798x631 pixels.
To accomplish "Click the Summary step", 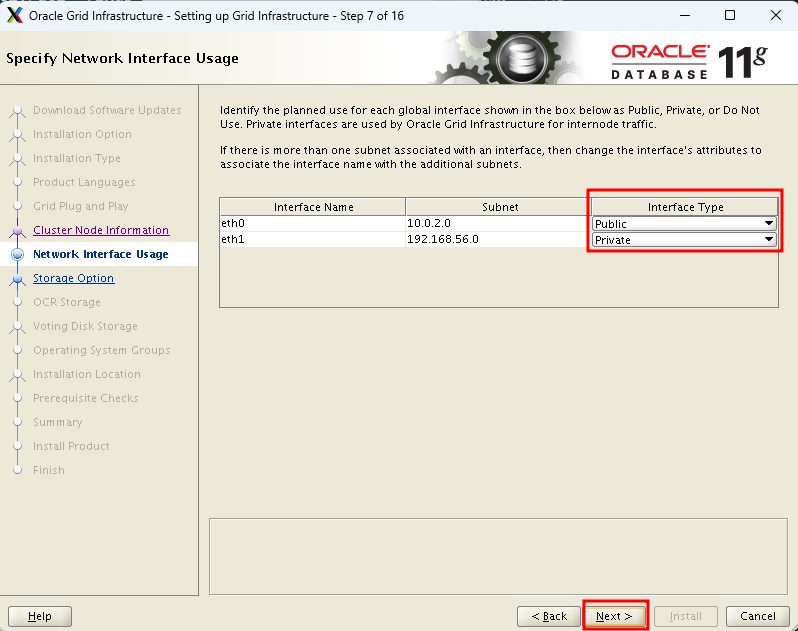I will pyautogui.click(x=58, y=422).
